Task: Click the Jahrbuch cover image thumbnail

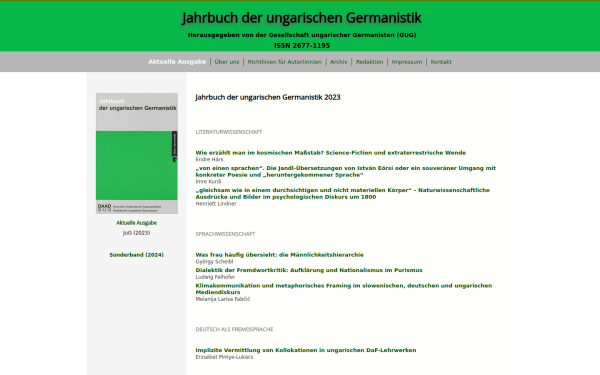Action: point(137,153)
